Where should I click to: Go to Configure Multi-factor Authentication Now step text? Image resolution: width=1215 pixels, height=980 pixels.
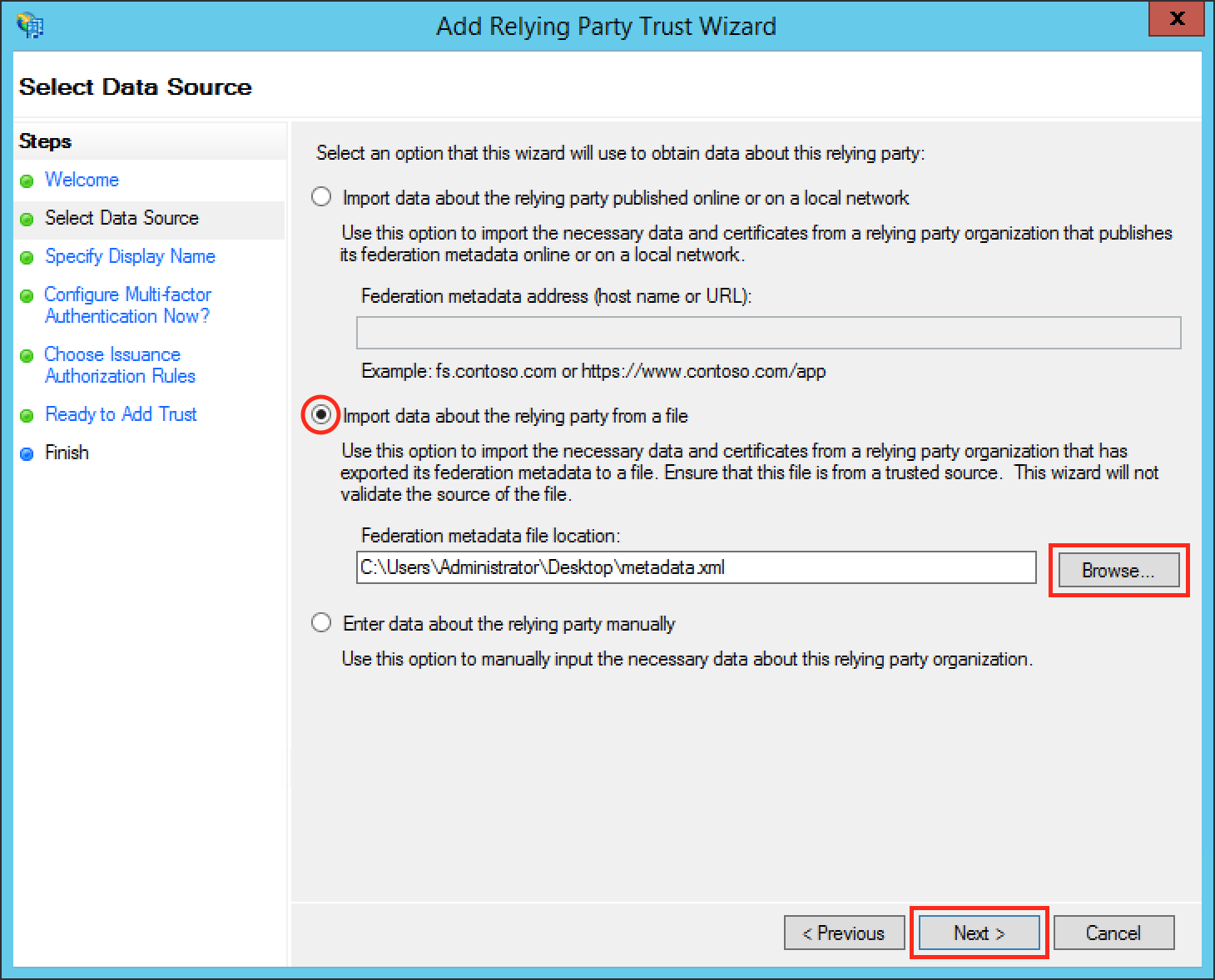[127, 305]
